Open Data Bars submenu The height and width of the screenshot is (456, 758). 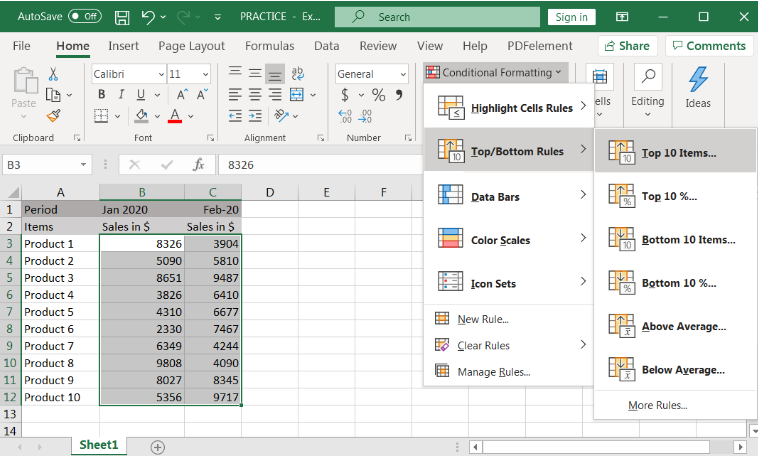[509, 196]
